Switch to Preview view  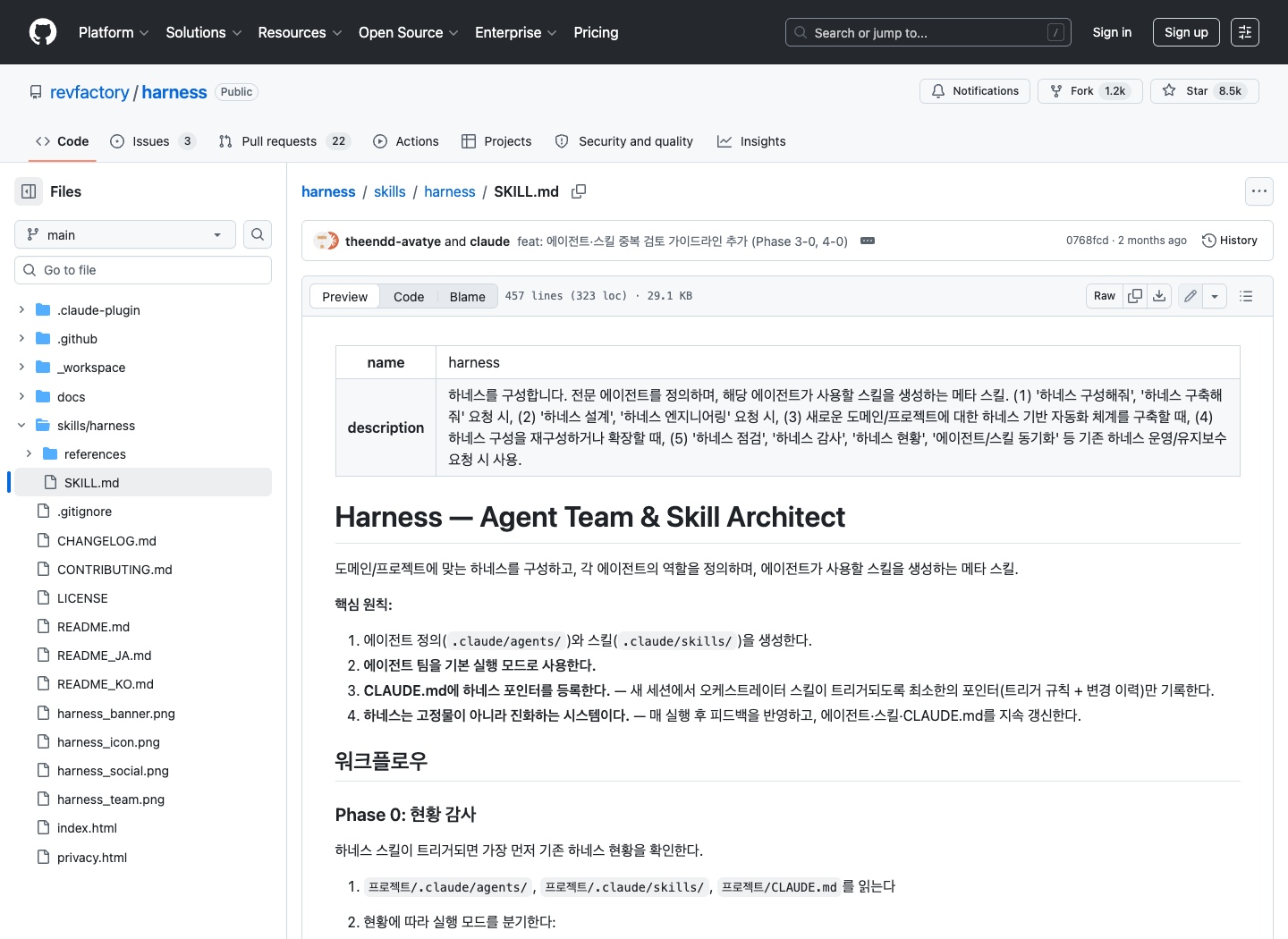click(x=344, y=297)
